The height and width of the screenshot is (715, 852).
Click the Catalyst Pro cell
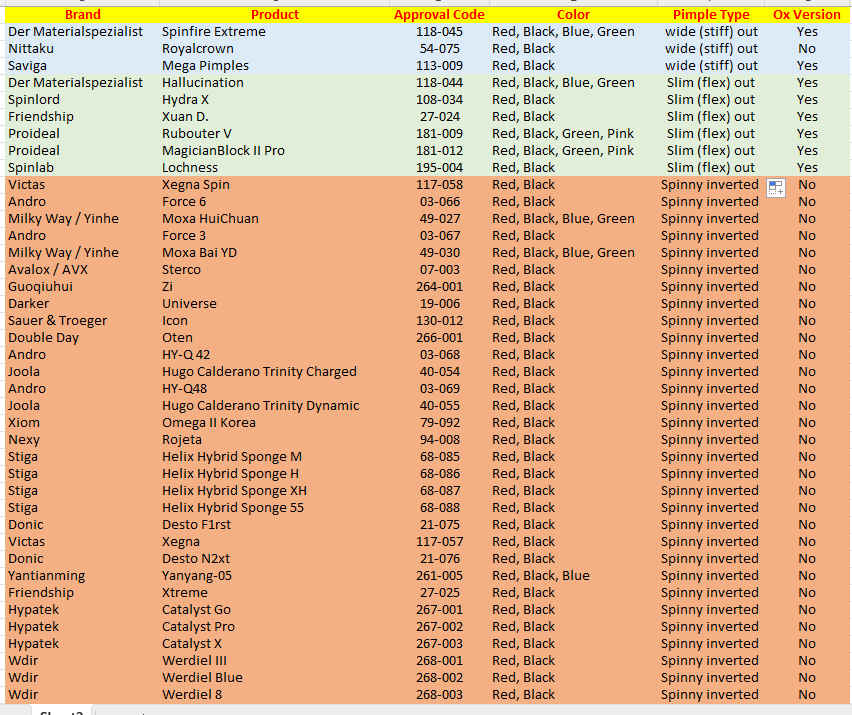coord(275,626)
